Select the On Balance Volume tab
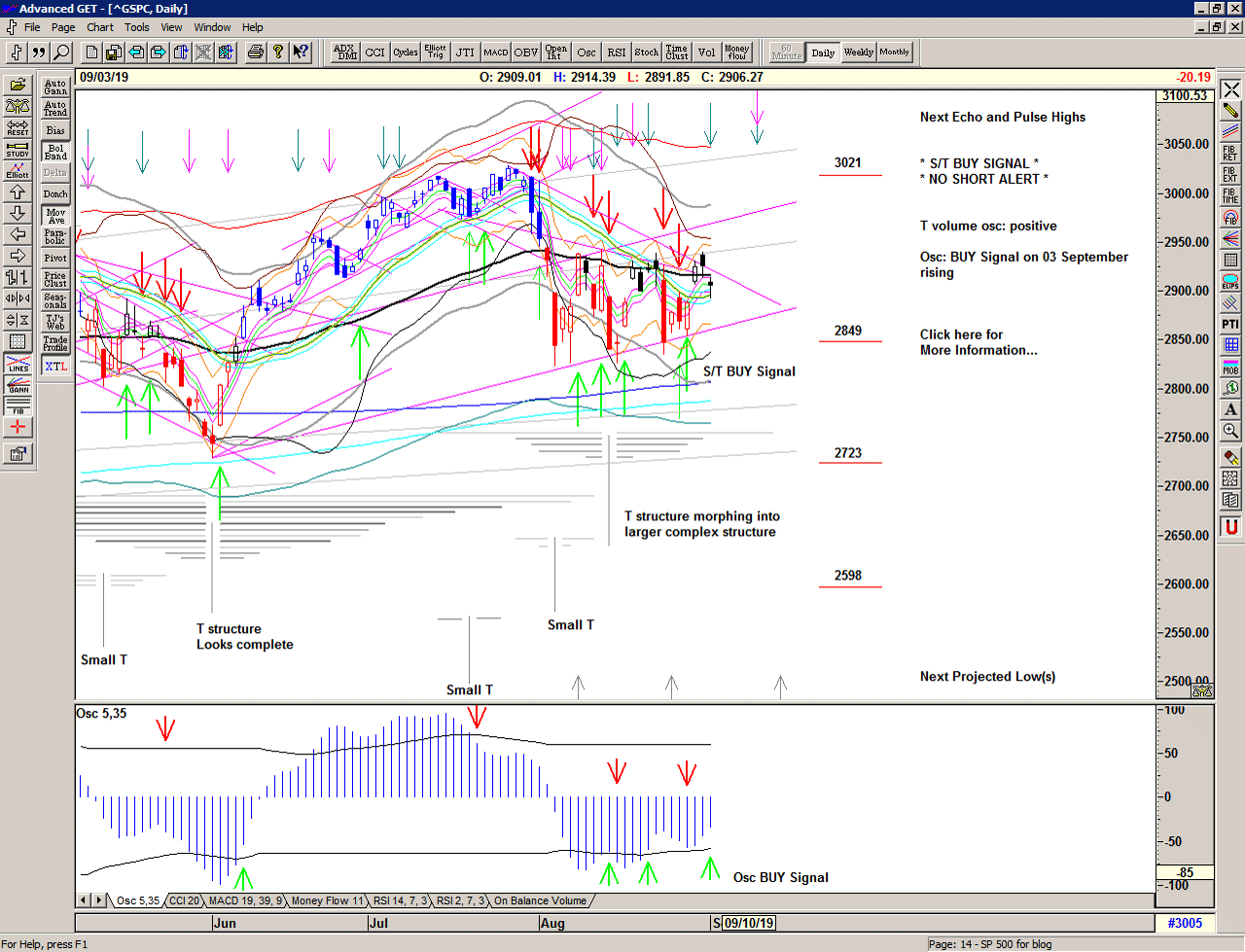The image size is (1245, 952). pyautogui.click(x=540, y=901)
